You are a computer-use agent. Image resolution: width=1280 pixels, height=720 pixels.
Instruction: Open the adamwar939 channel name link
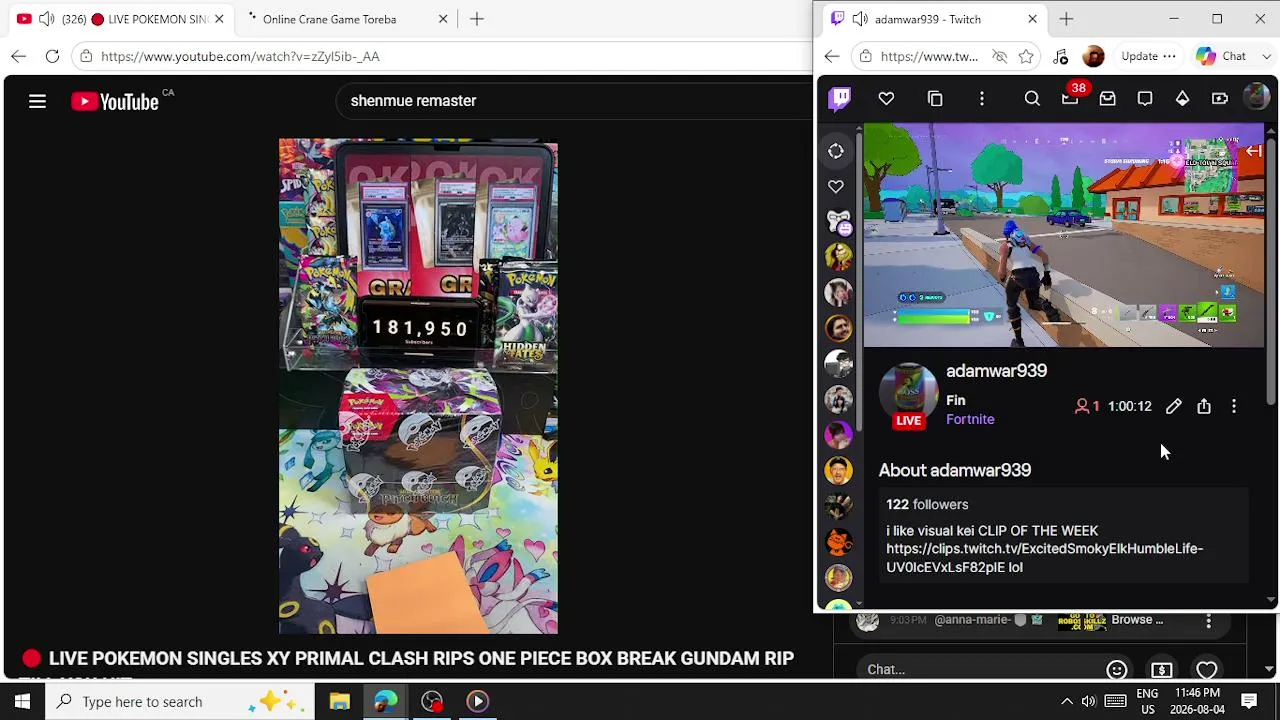coord(996,371)
